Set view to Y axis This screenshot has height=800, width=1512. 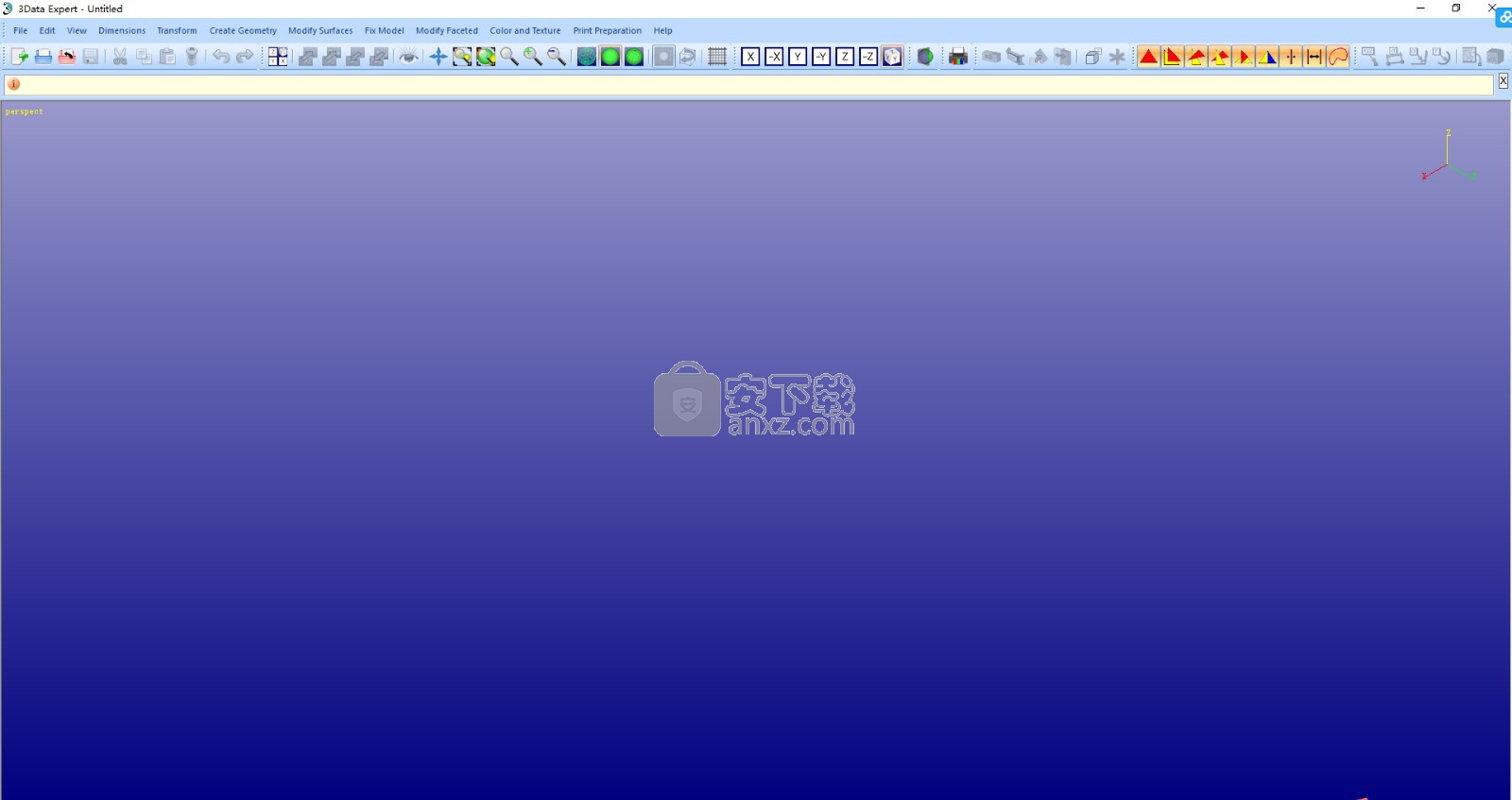798,57
